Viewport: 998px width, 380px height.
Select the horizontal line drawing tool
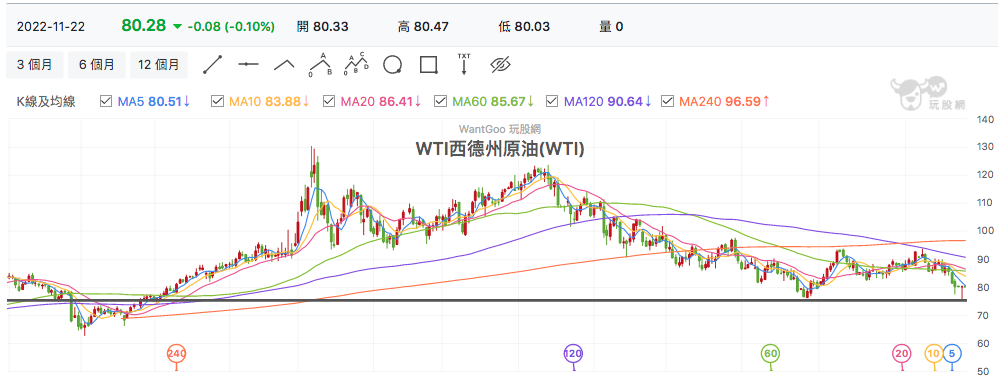248,64
